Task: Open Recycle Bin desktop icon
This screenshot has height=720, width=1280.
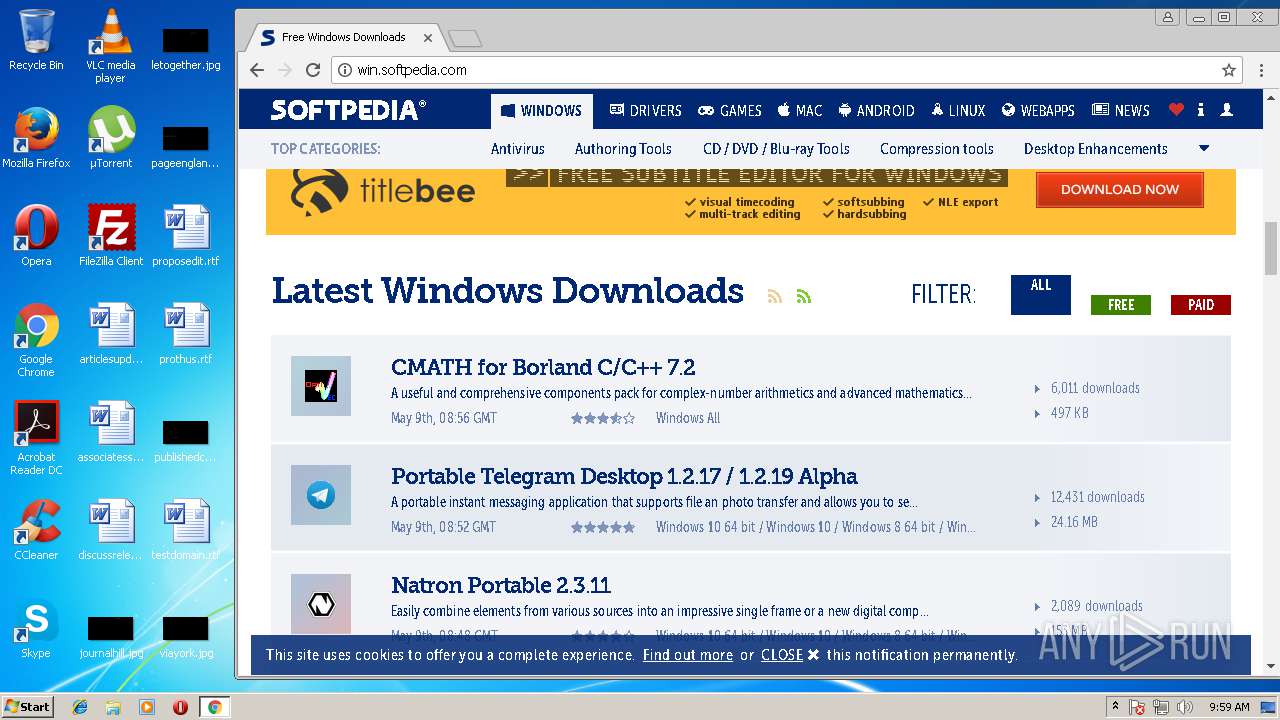Action: [36, 40]
